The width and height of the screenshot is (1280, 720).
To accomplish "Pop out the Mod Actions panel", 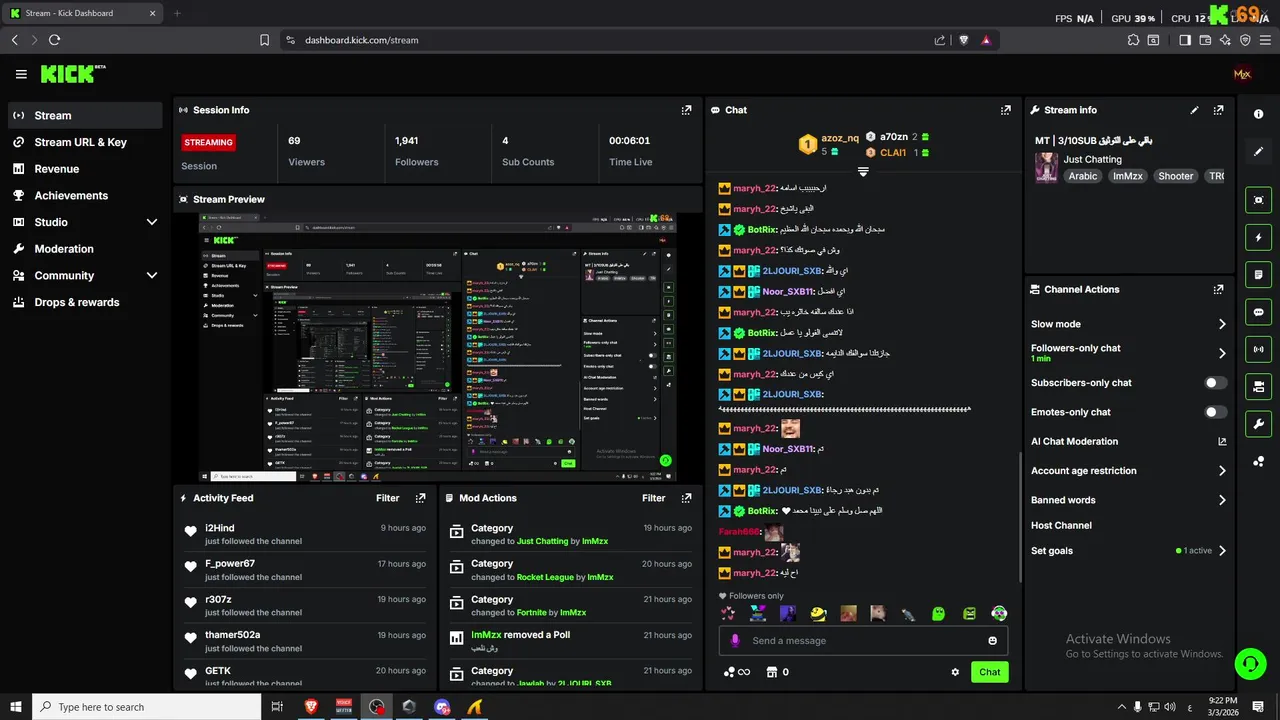I will tap(686, 498).
